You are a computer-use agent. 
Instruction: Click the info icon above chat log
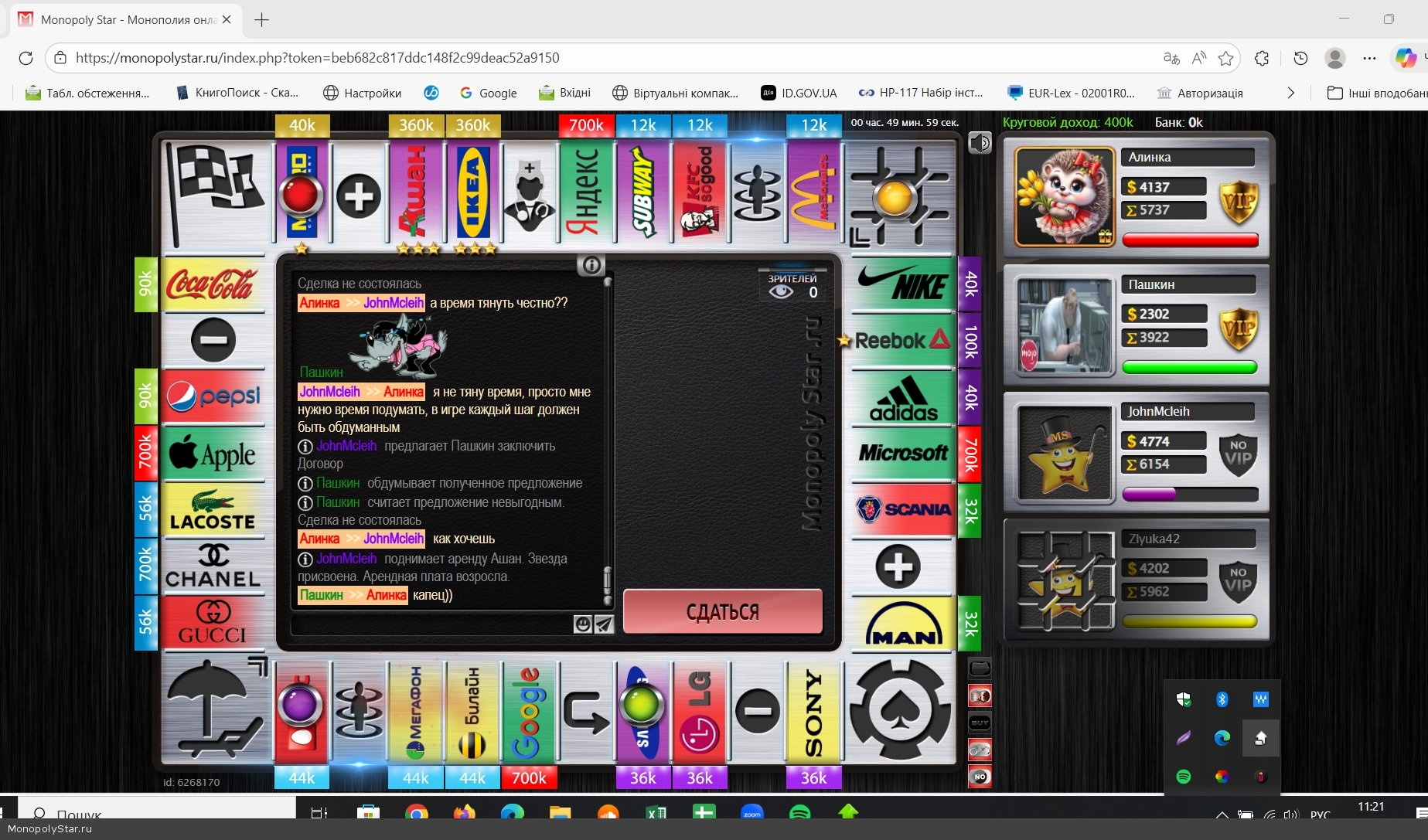point(591,266)
